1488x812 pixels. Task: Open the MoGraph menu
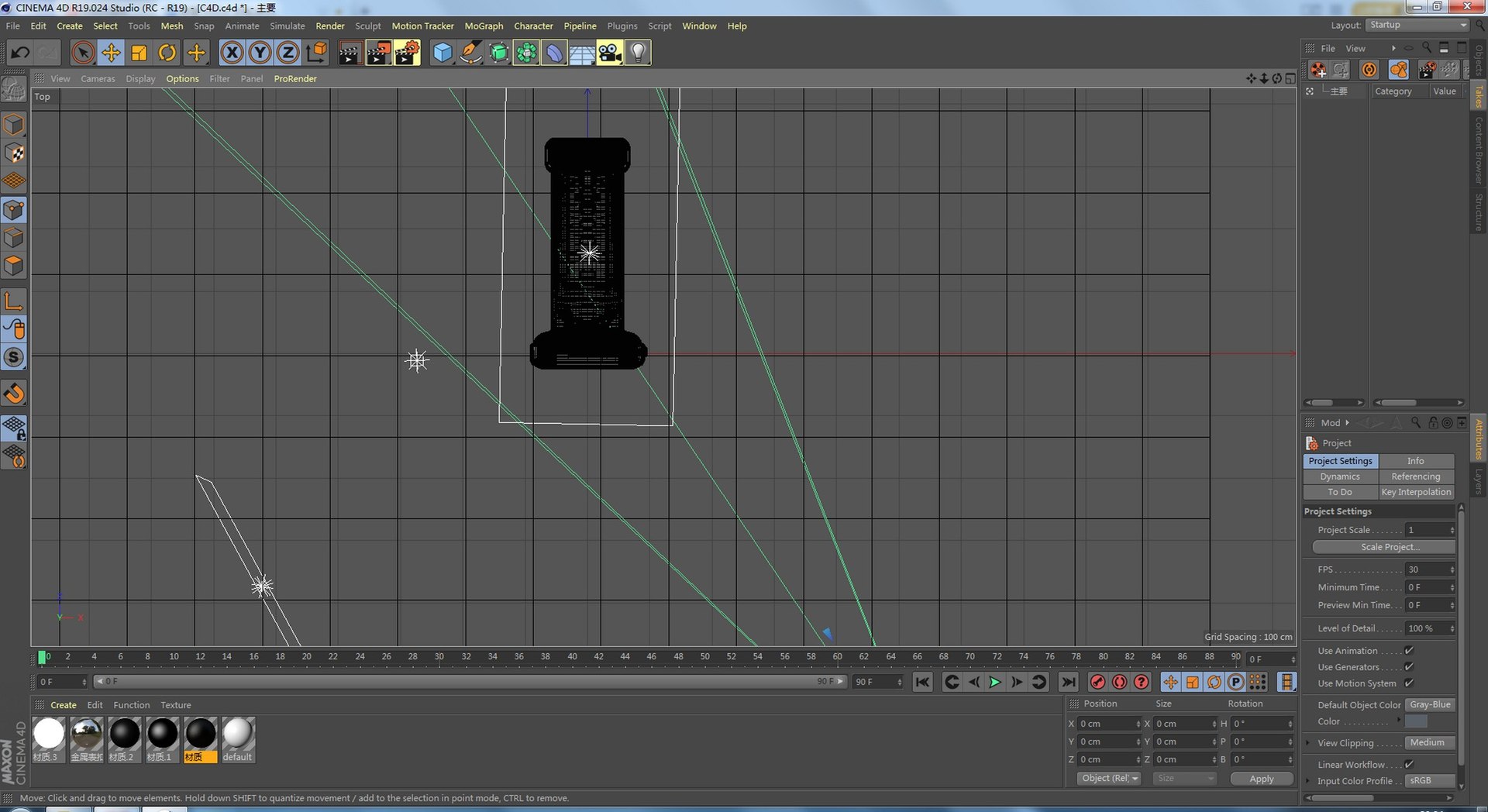click(x=484, y=26)
